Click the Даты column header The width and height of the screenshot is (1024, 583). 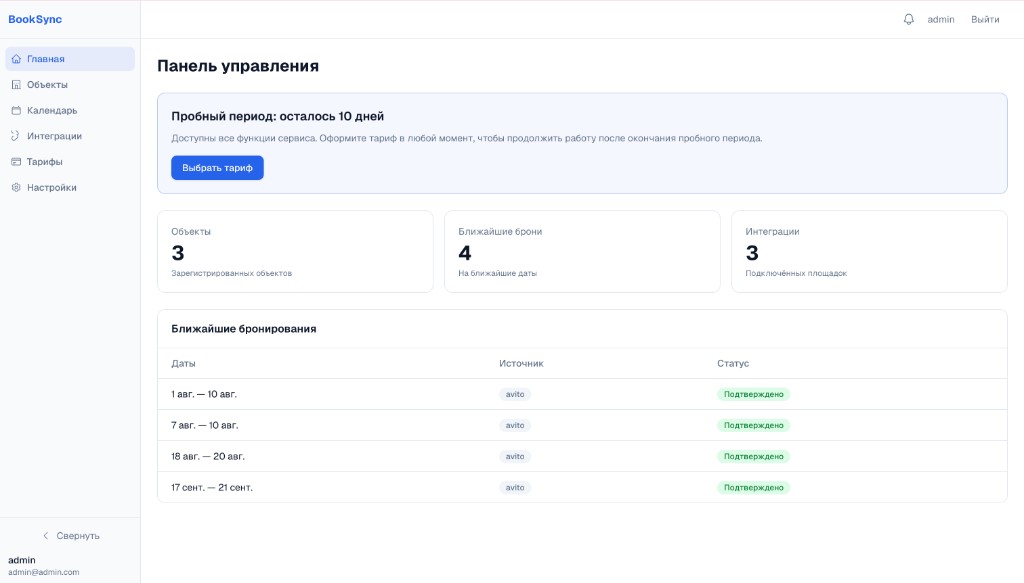click(184, 363)
